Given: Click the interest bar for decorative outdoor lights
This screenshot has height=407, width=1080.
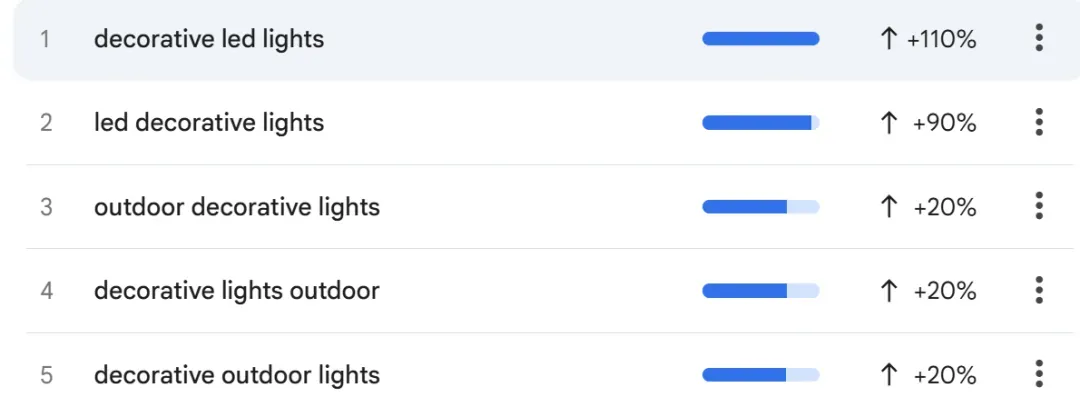Looking at the screenshot, I should coord(761,375).
